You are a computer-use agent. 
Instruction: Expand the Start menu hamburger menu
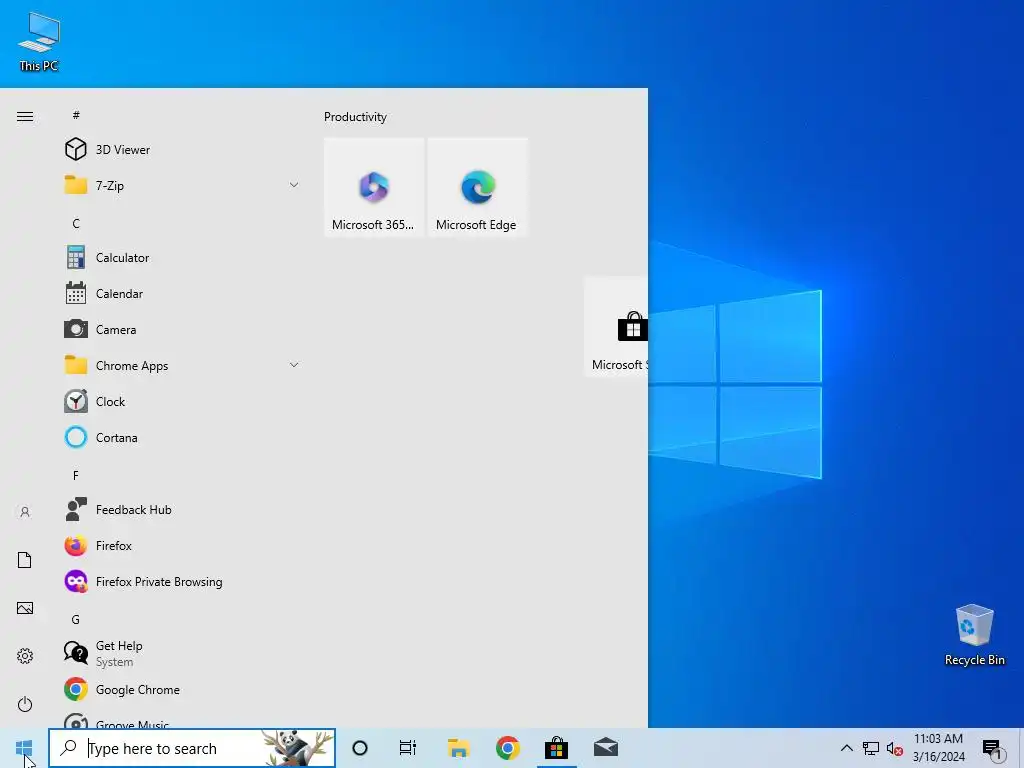tap(25, 116)
